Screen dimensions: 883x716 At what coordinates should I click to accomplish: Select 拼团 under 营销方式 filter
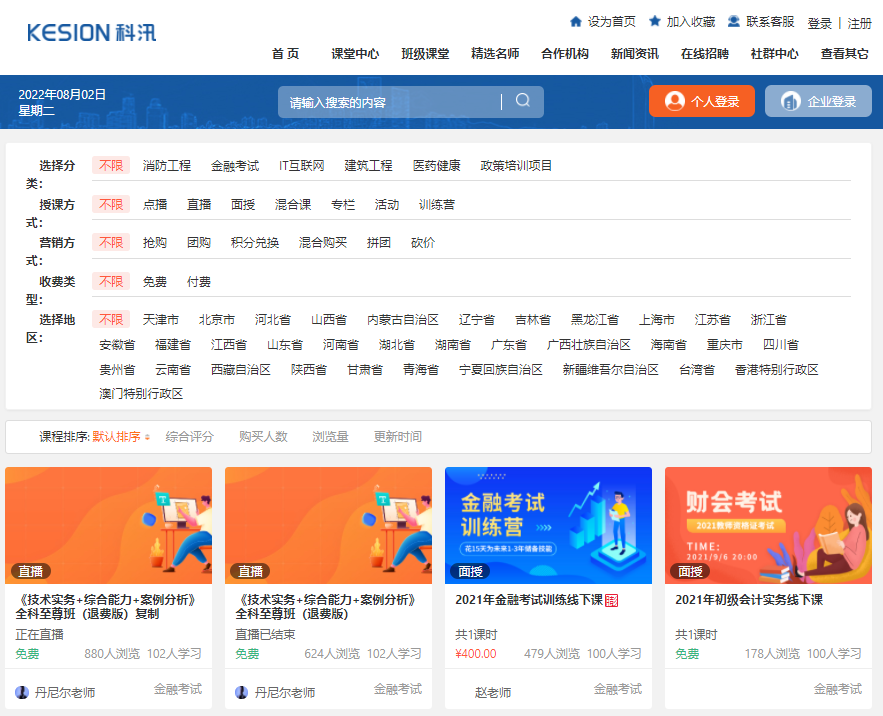point(379,242)
